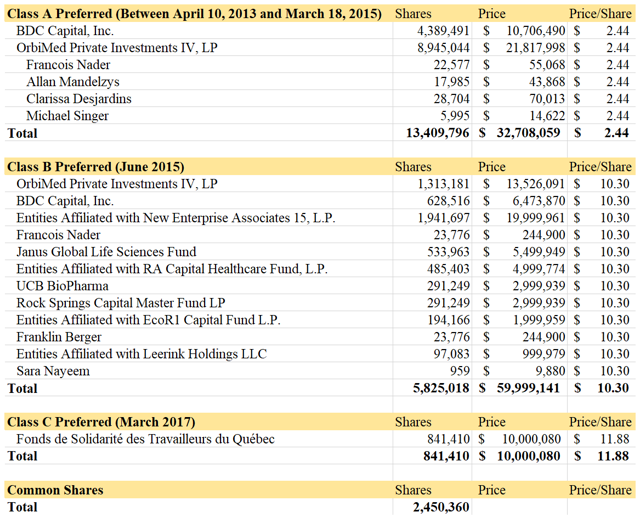The width and height of the screenshot is (640, 523).
Task: Click OrbiMed shares 8,945,044 cell
Action: [443, 48]
